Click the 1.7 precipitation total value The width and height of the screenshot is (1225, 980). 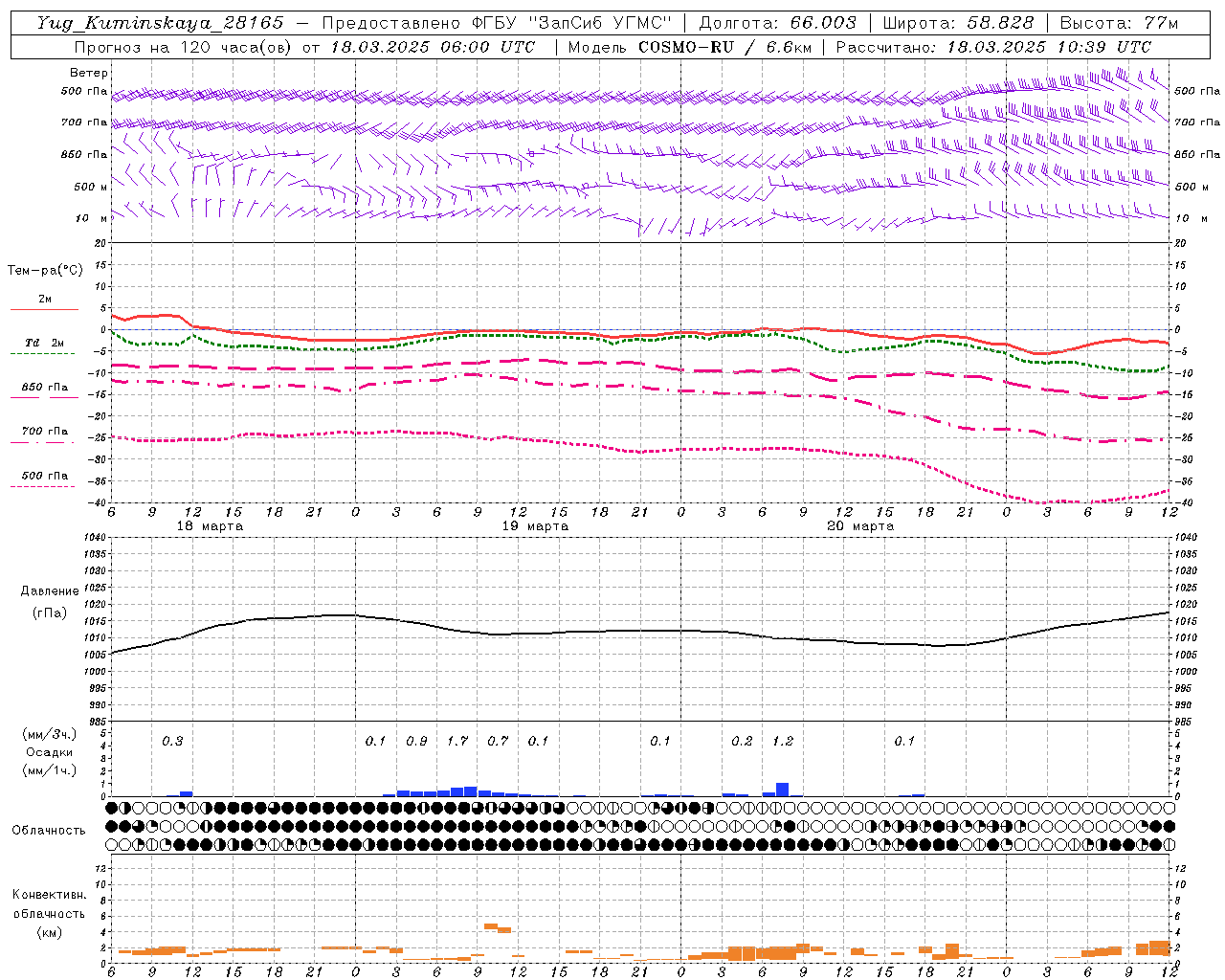[457, 741]
